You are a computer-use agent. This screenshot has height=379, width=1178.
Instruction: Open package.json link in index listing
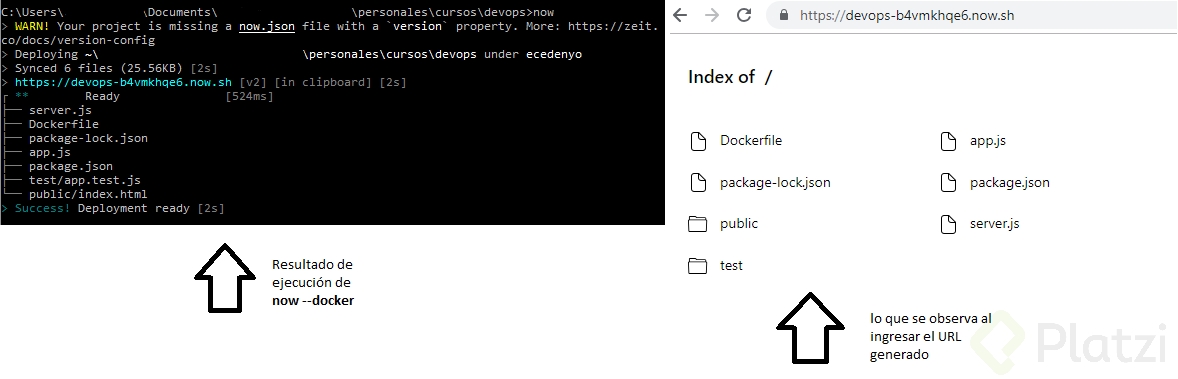tap(1010, 182)
